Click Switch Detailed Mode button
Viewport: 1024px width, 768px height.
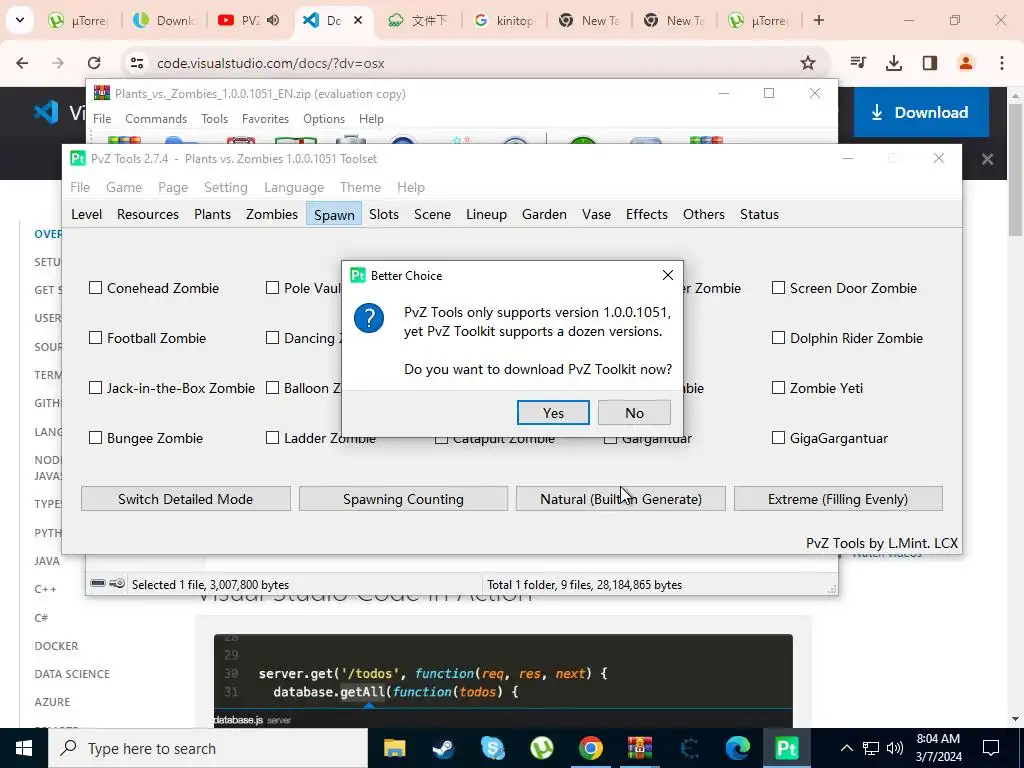pos(185,499)
